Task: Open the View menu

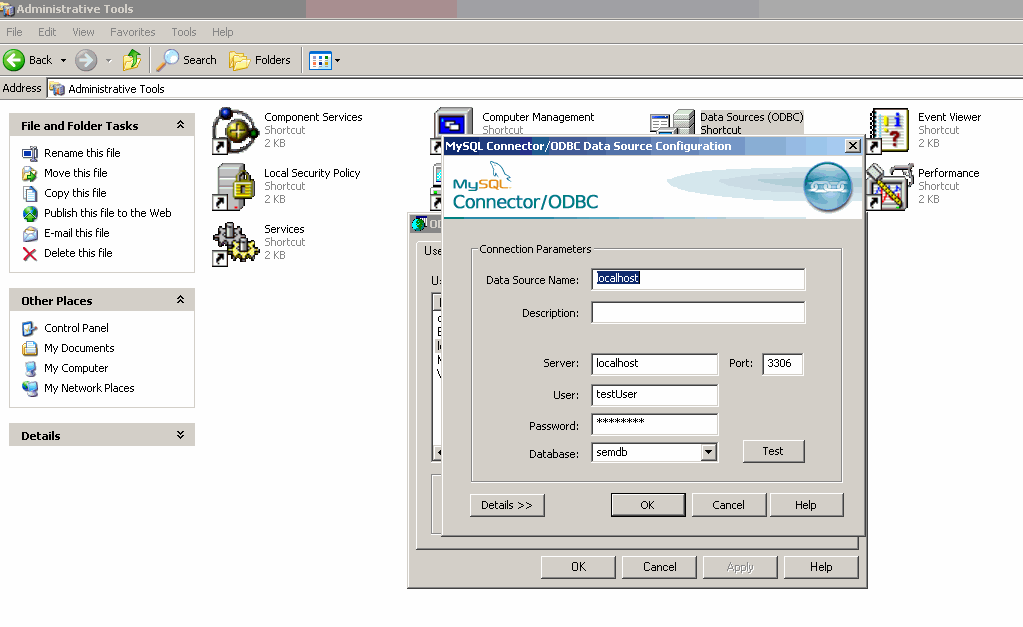Action: point(84,32)
